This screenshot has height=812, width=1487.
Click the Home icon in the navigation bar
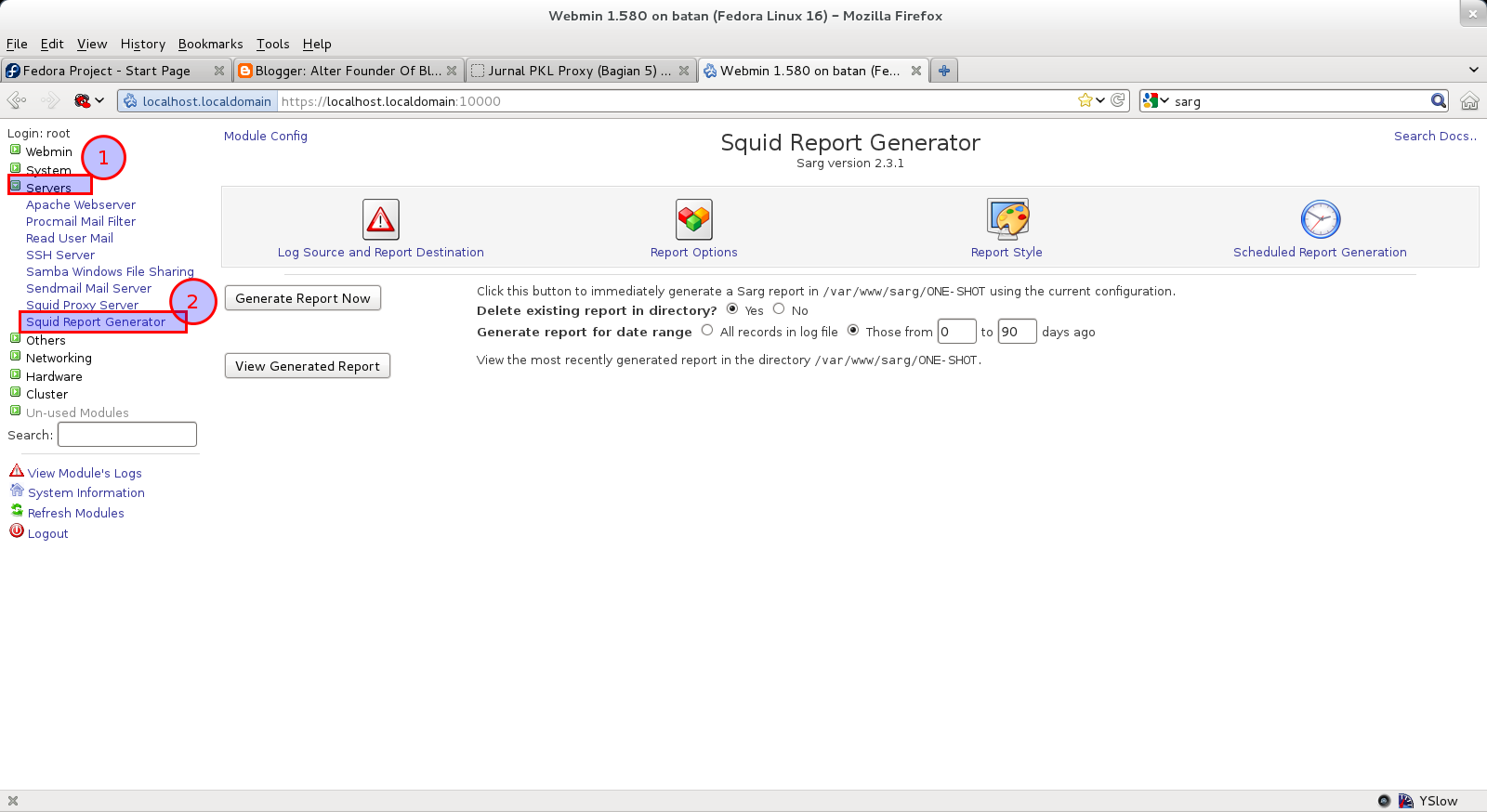click(1469, 101)
